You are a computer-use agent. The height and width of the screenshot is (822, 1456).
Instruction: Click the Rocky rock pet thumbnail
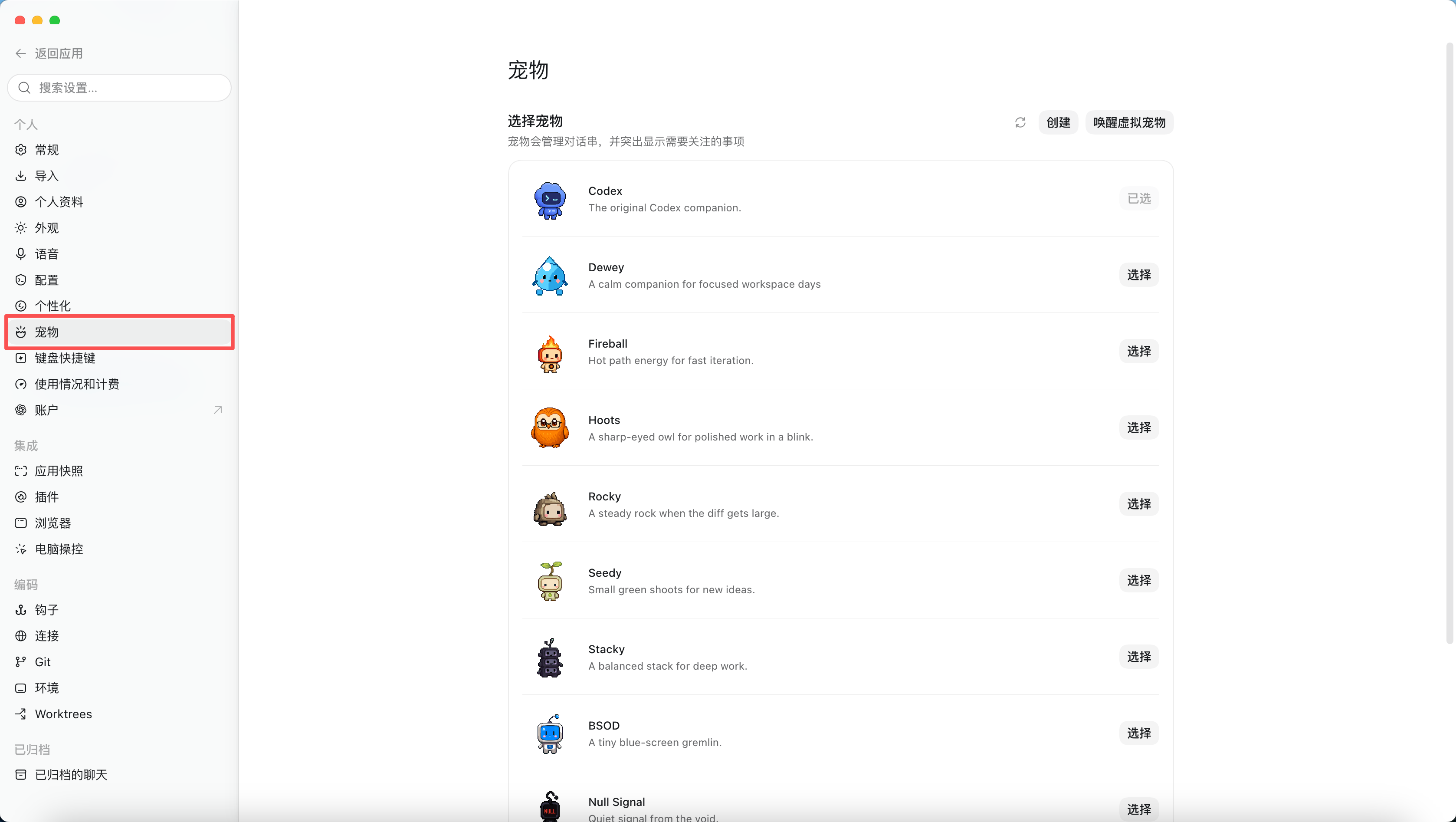[x=549, y=509]
